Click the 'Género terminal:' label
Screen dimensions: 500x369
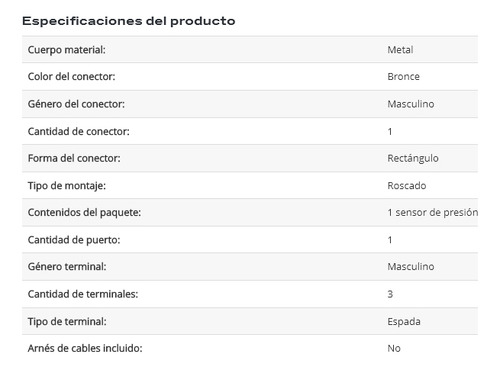click(x=67, y=266)
